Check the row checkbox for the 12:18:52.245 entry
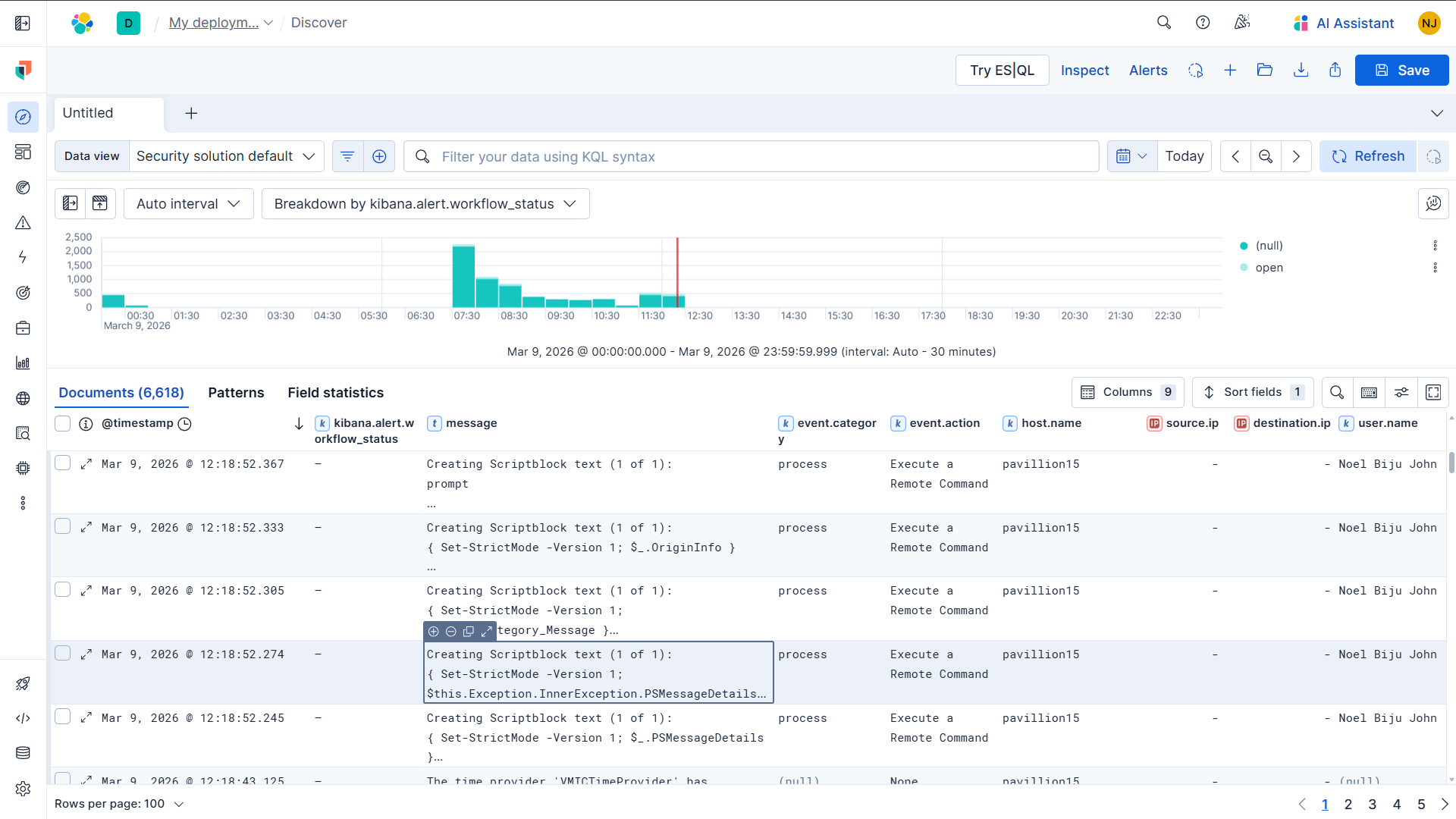This screenshot has height=819, width=1456. 62,716
